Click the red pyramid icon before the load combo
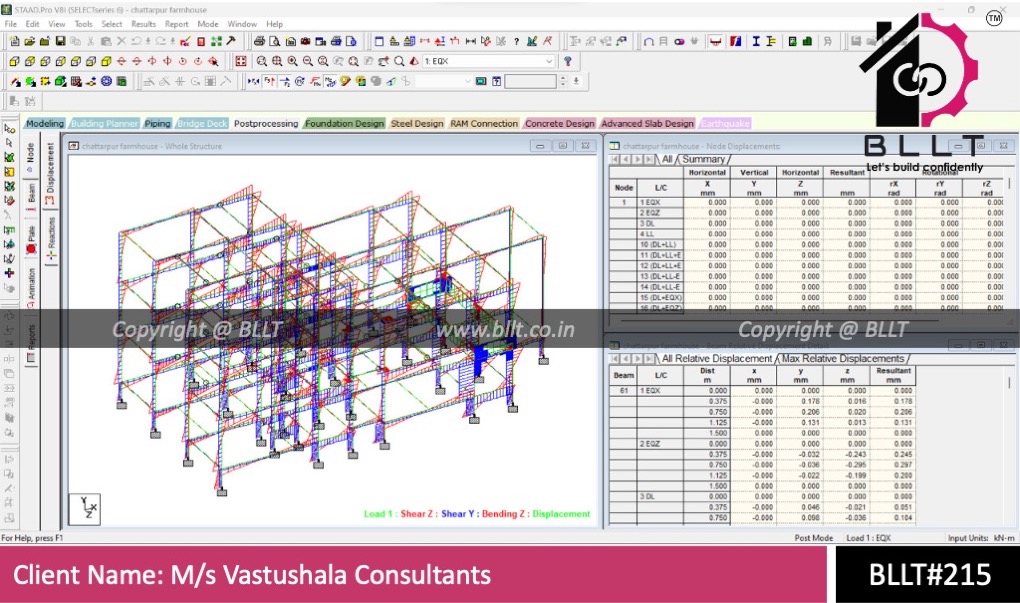This screenshot has width=1020, height=603. (414, 61)
